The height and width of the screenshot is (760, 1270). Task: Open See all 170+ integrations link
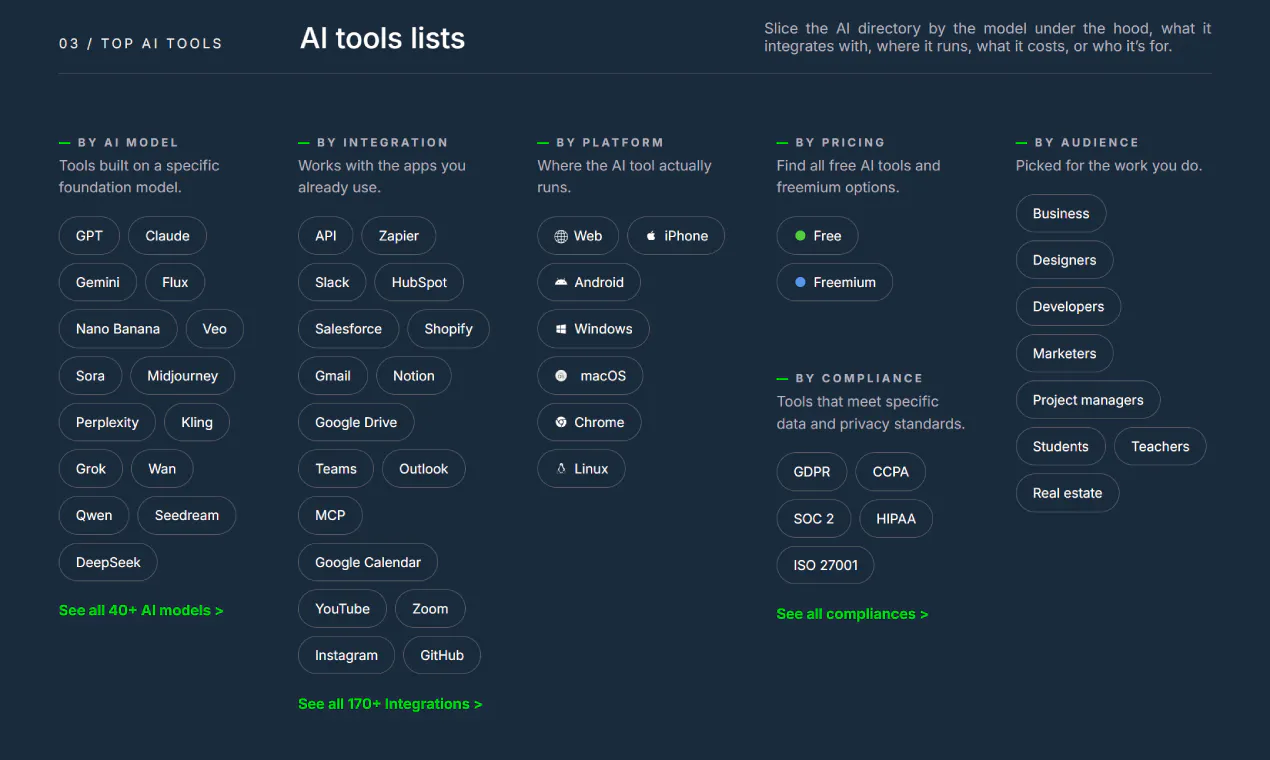coord(390,704)
